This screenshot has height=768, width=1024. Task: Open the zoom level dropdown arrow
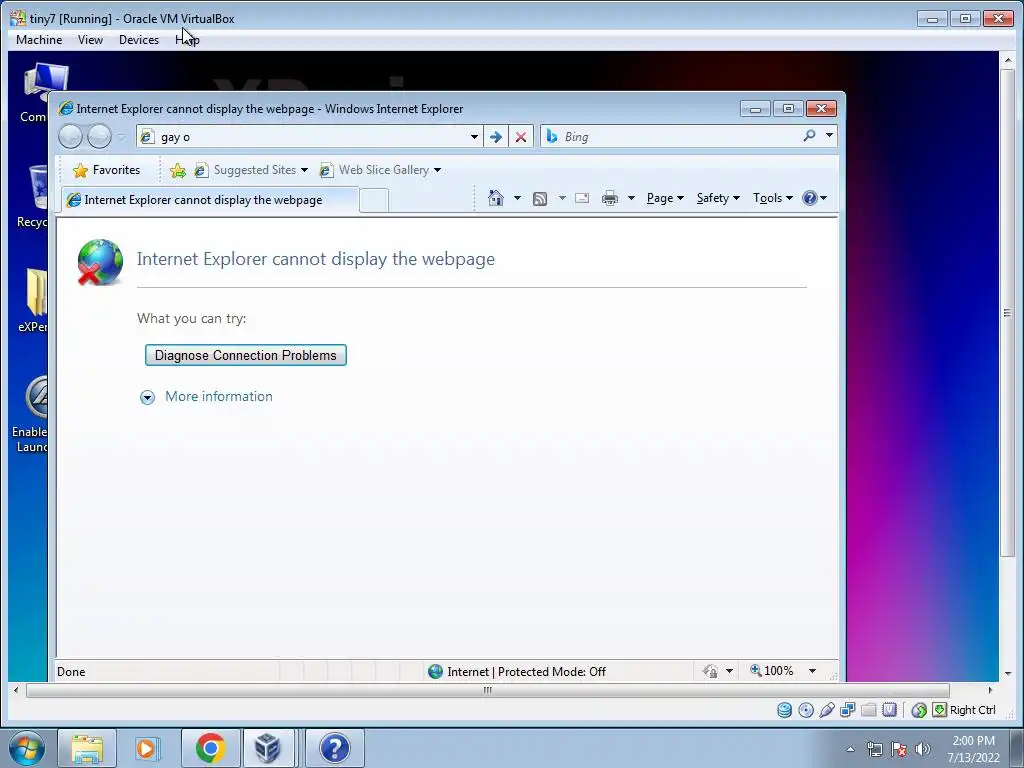[812, 671]
